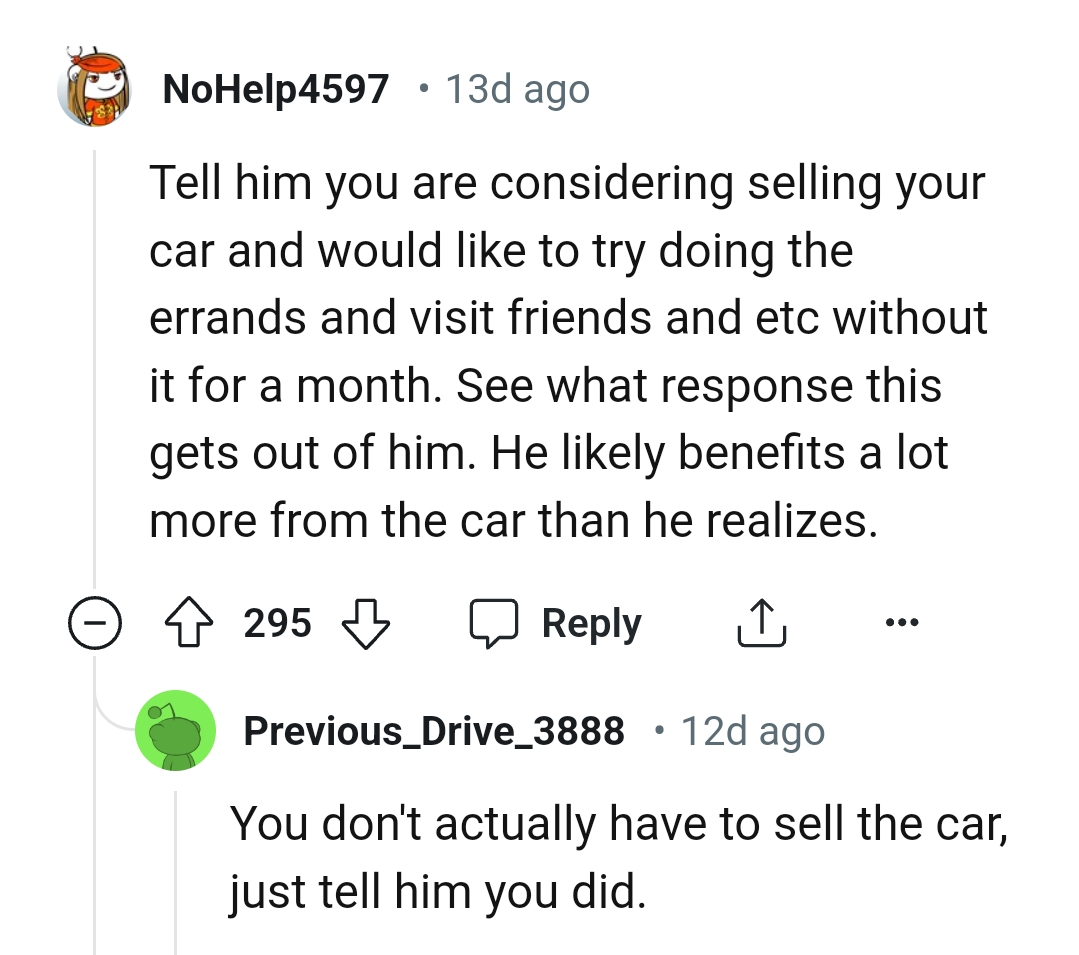1079x955 pixels.
Task: Select the upvote arrow beside the count 295
Action: 190,622
